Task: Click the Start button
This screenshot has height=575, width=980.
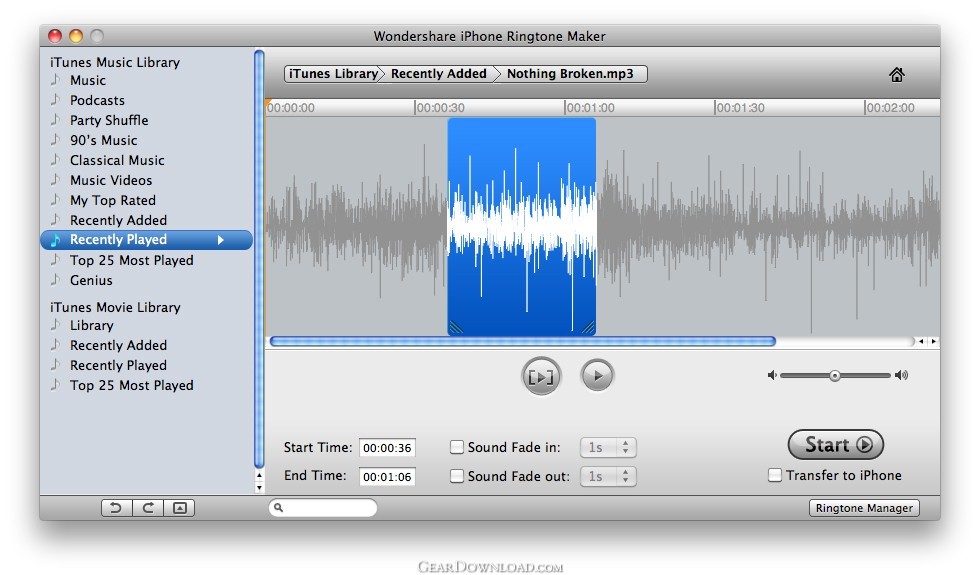Action: coord(836,445)
